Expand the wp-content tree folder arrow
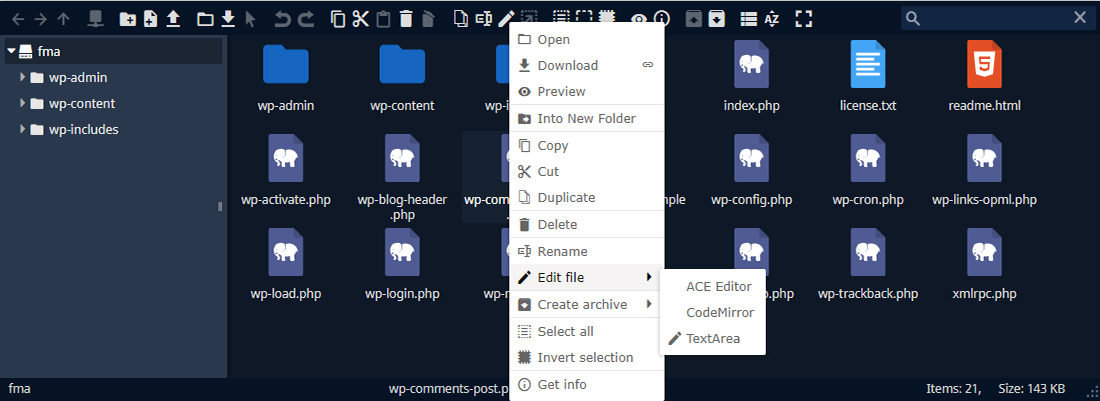Screen dimensions: 1100x401 (23, 103)
